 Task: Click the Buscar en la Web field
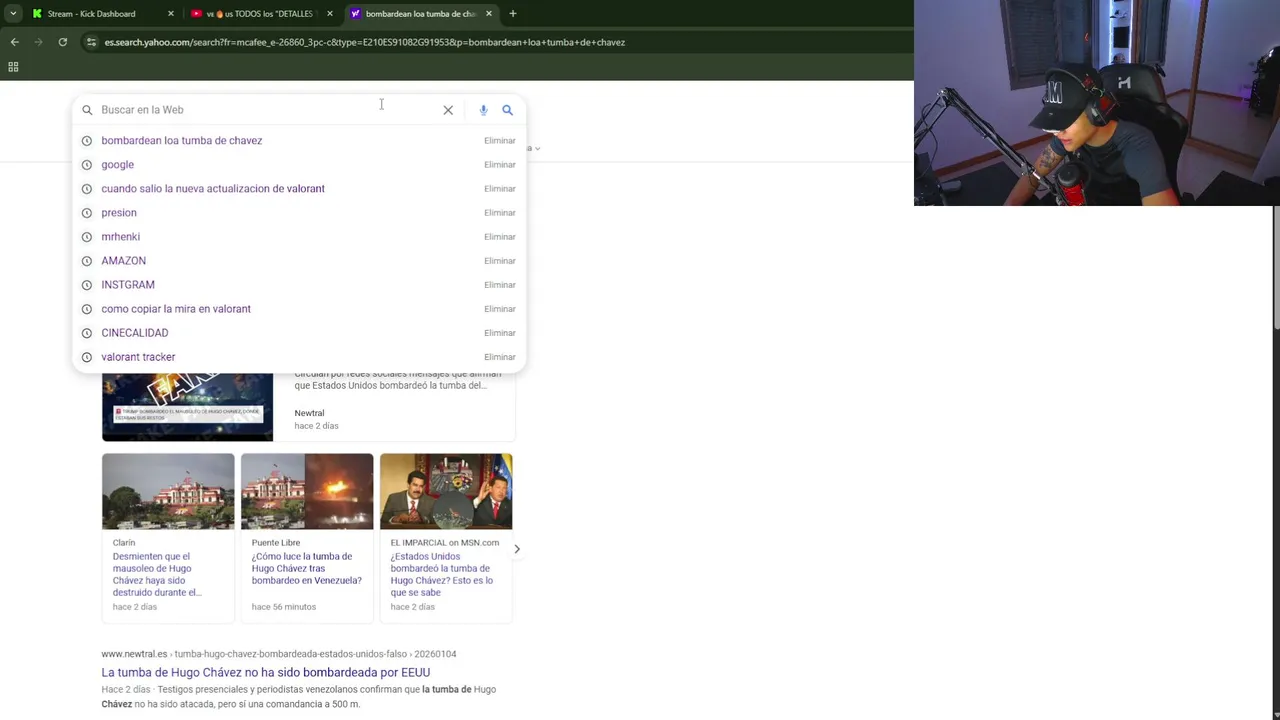tap(268, 110)
